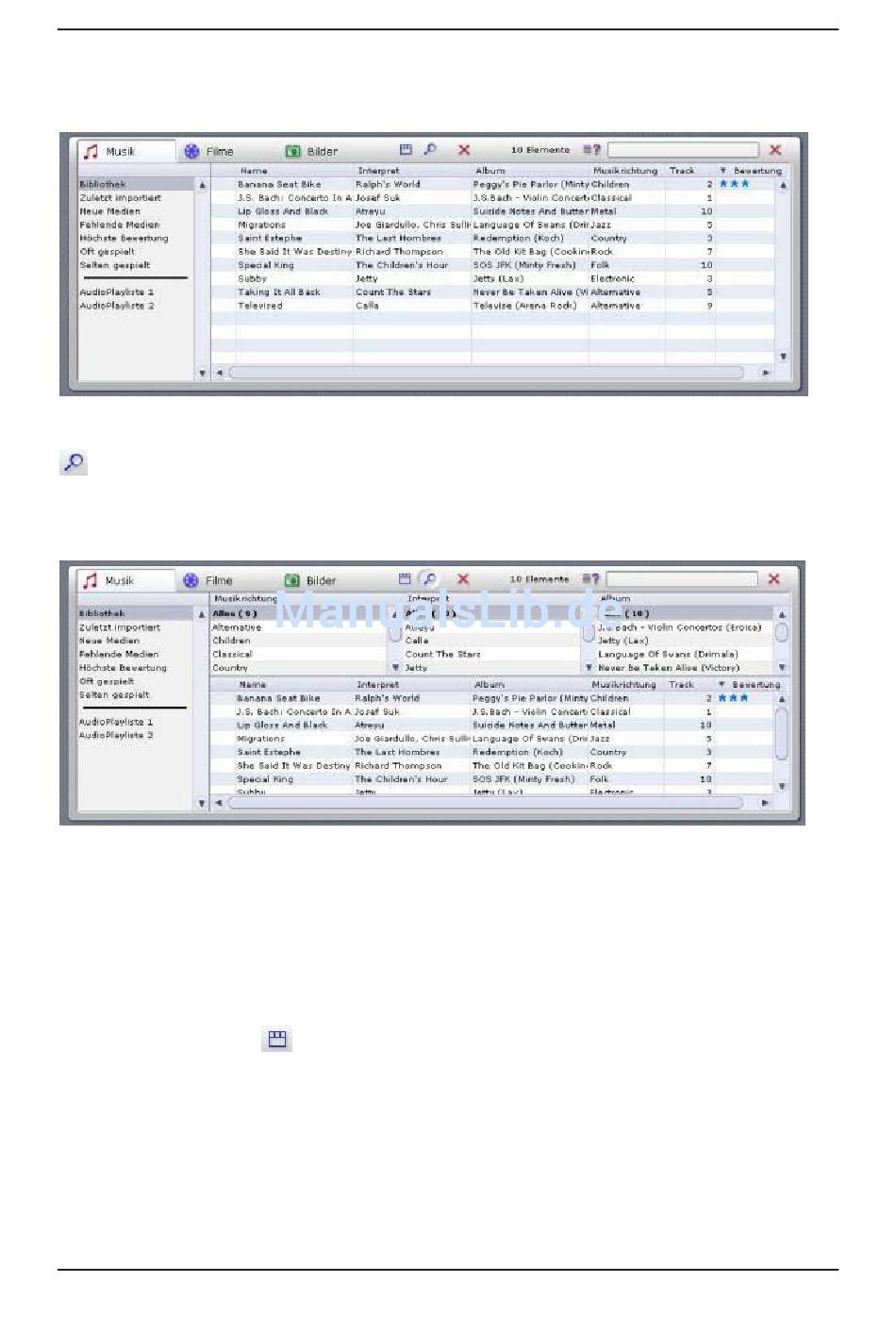Click the sidebar scroll-up arrow in upper window
Screen dimensions: 896x1319
point(202,186)
